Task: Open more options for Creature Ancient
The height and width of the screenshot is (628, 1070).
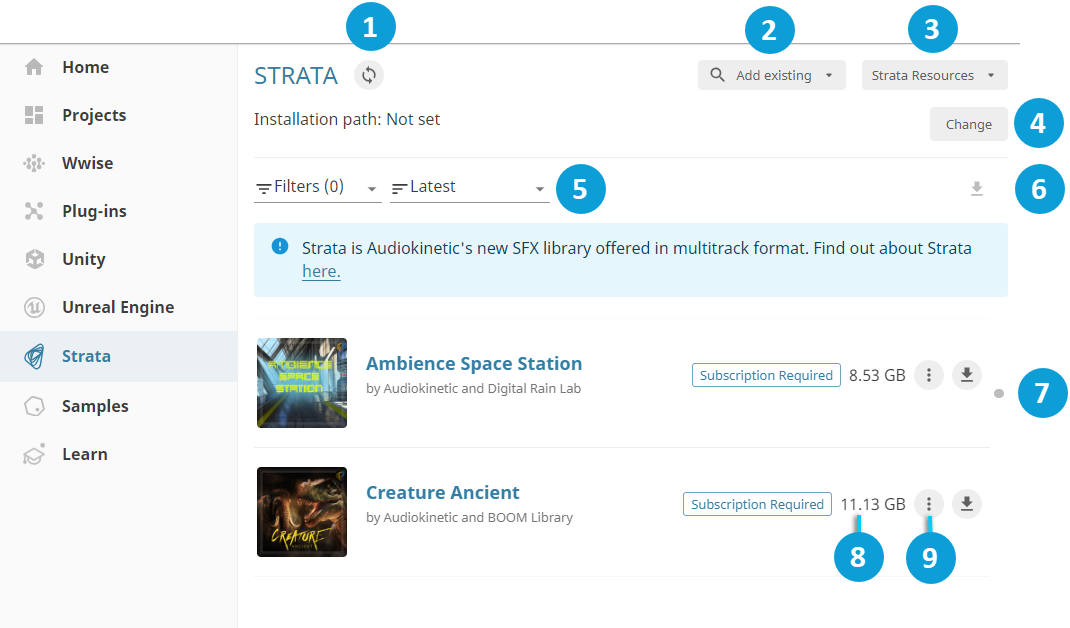Action: pyautogui.click(x=928, y=504)
